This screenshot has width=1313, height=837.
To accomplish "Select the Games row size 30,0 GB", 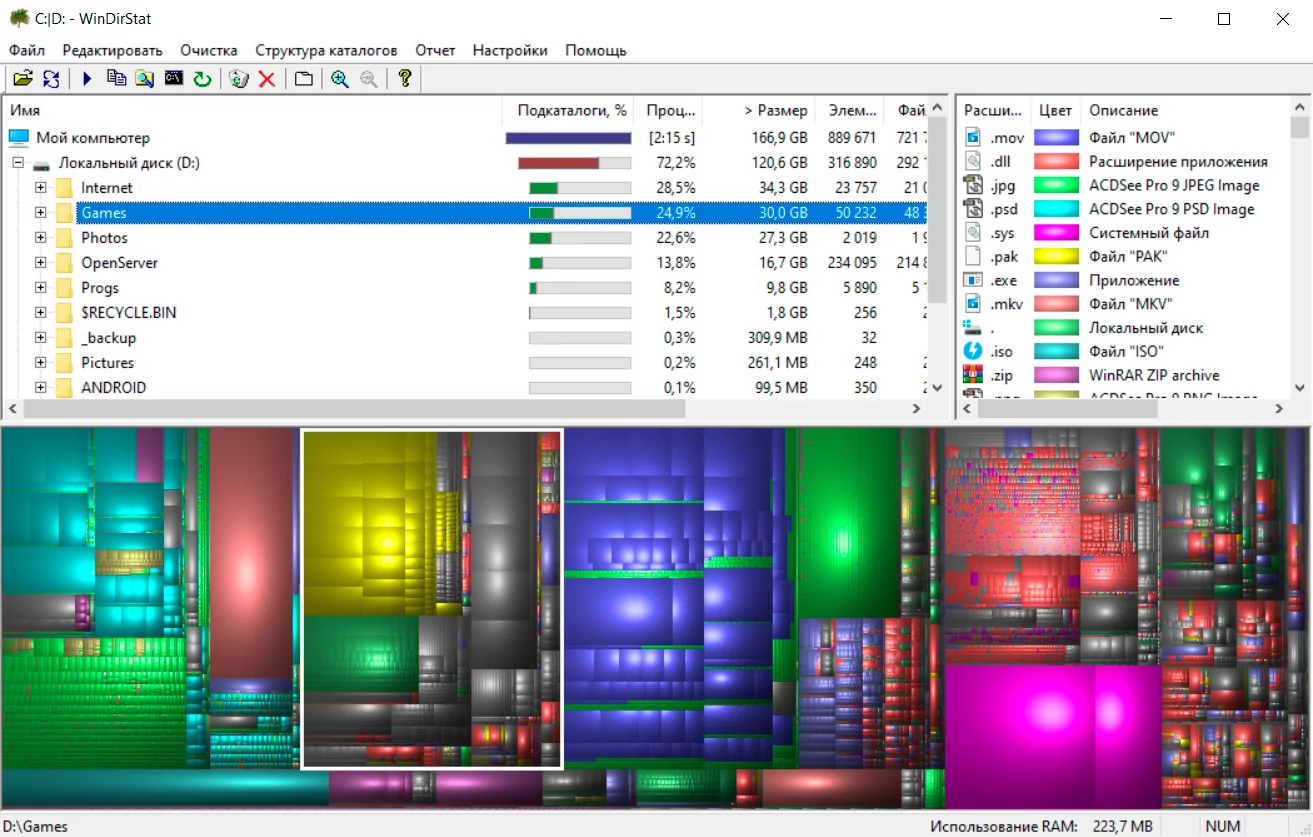I will click(782, 213).
